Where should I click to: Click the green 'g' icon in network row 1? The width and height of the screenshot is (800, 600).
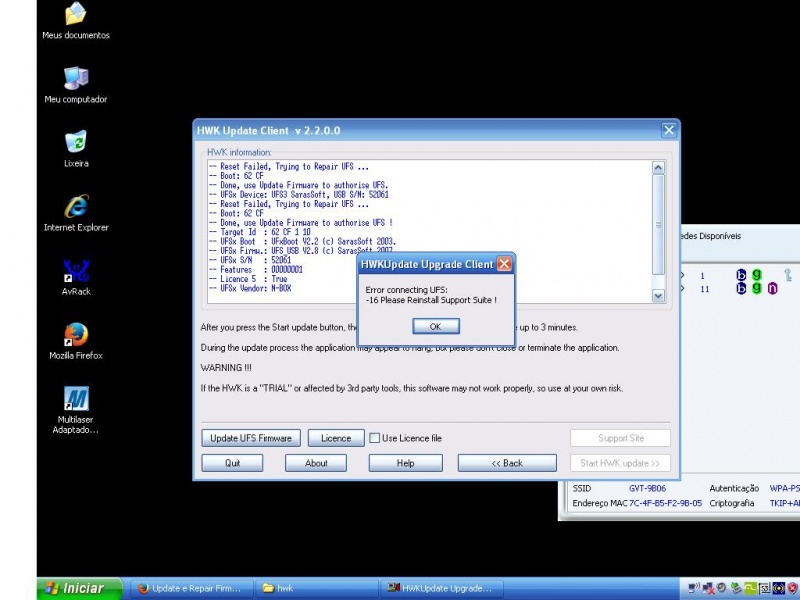coord(757,274)
